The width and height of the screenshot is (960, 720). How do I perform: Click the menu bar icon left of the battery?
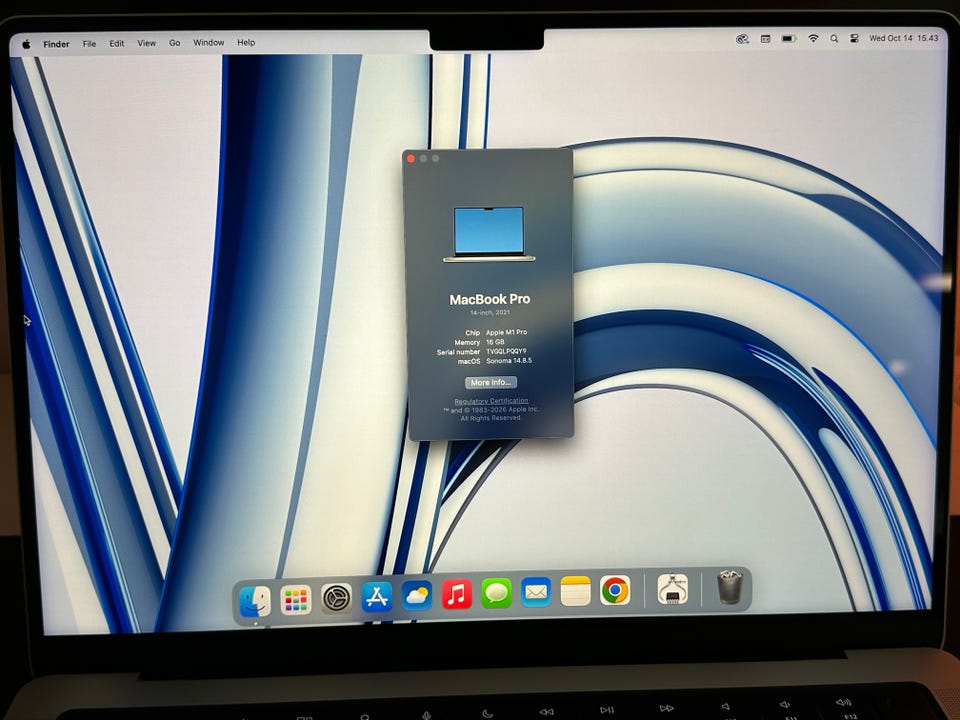pos(765,39)
